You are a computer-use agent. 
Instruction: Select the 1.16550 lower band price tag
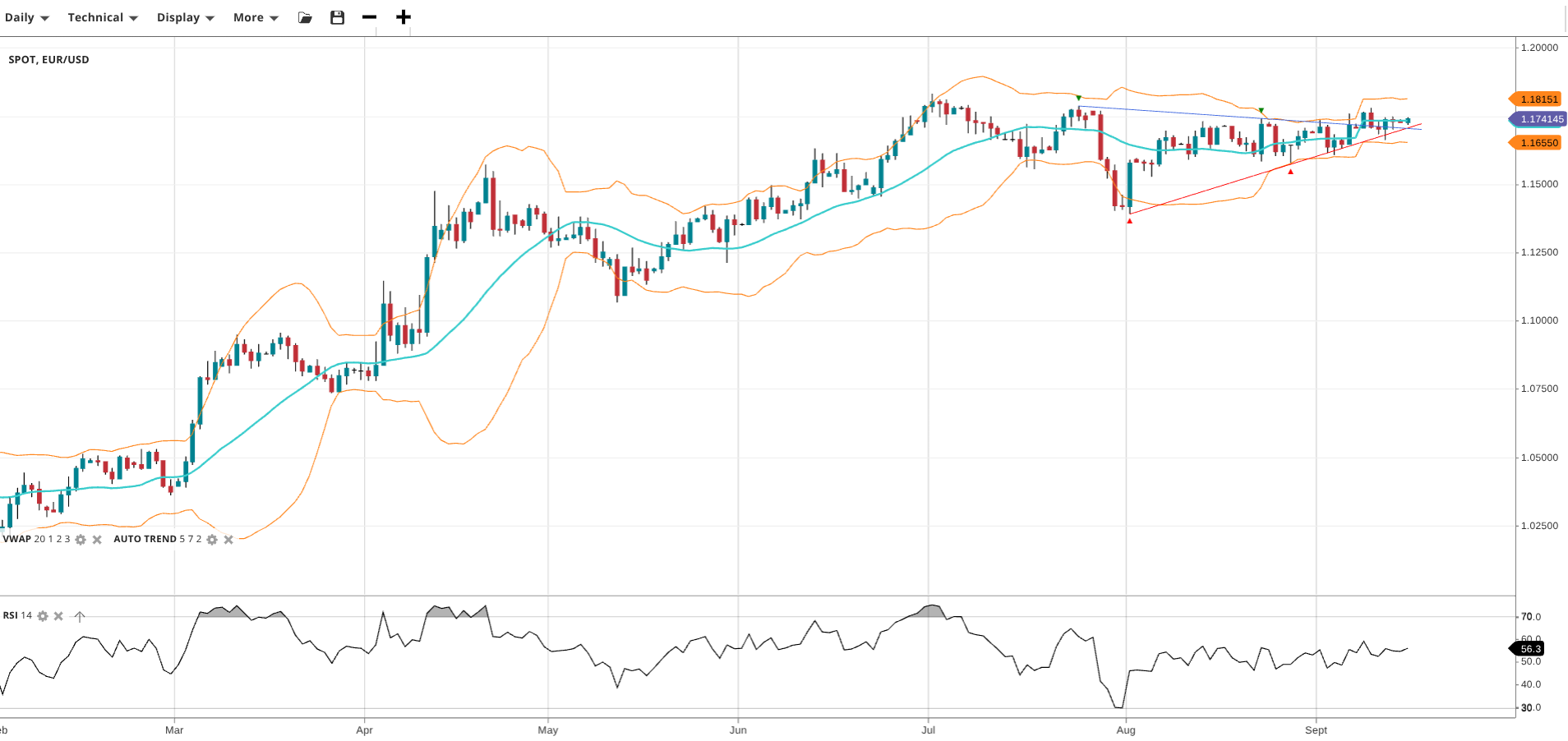(1538, 143)
